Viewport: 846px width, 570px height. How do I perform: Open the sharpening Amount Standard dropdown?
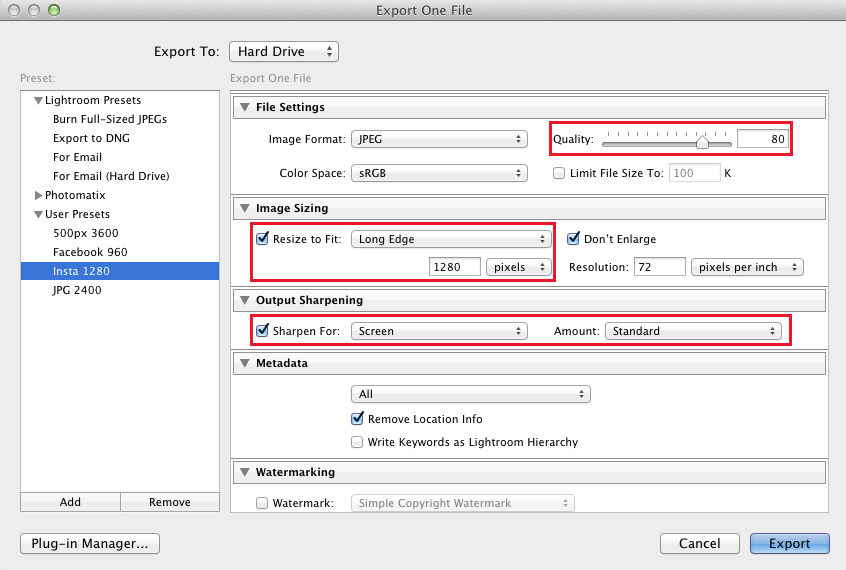(x=693, y=331)
